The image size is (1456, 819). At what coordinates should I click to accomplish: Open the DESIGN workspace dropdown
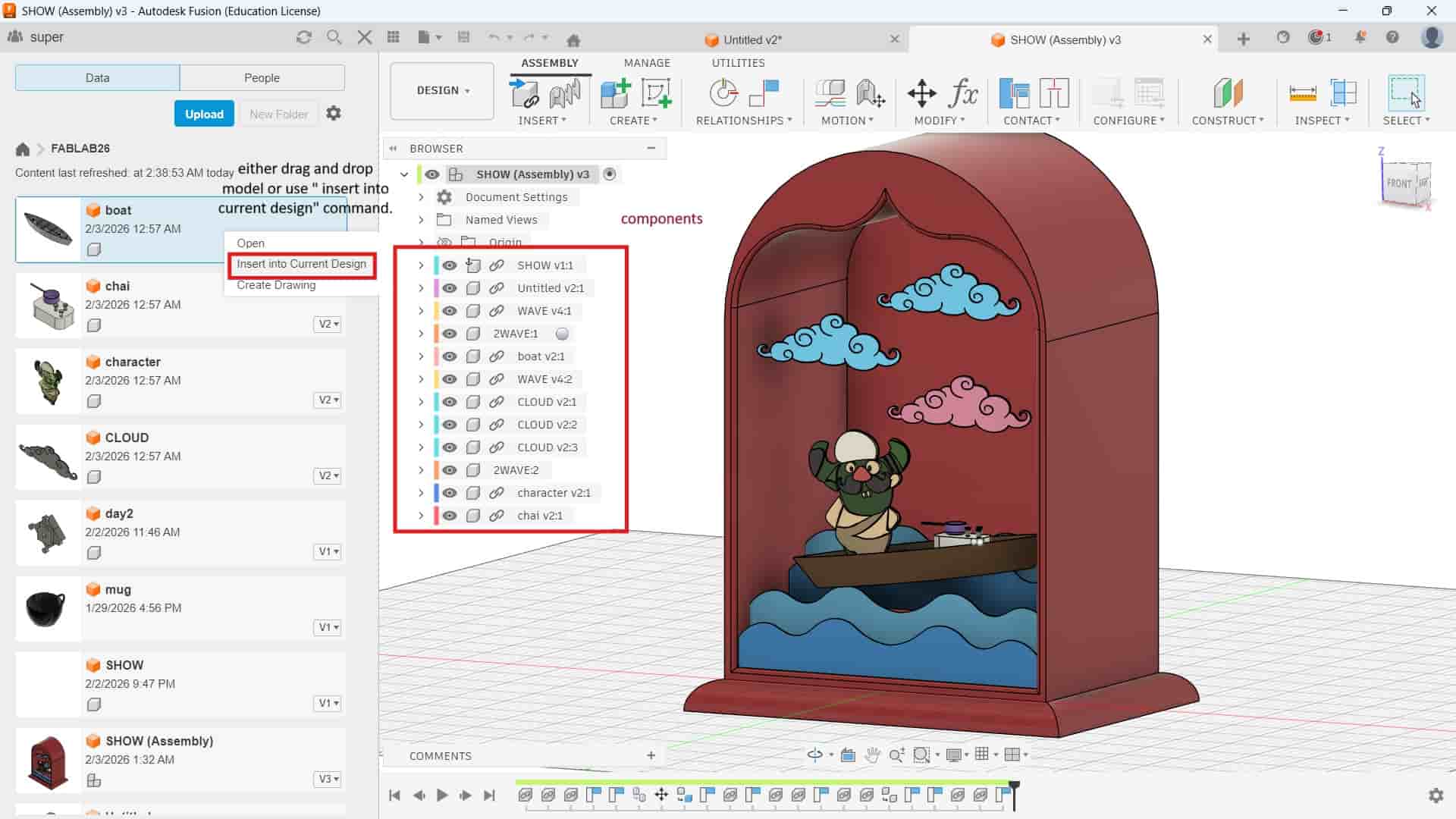point(442,90)
